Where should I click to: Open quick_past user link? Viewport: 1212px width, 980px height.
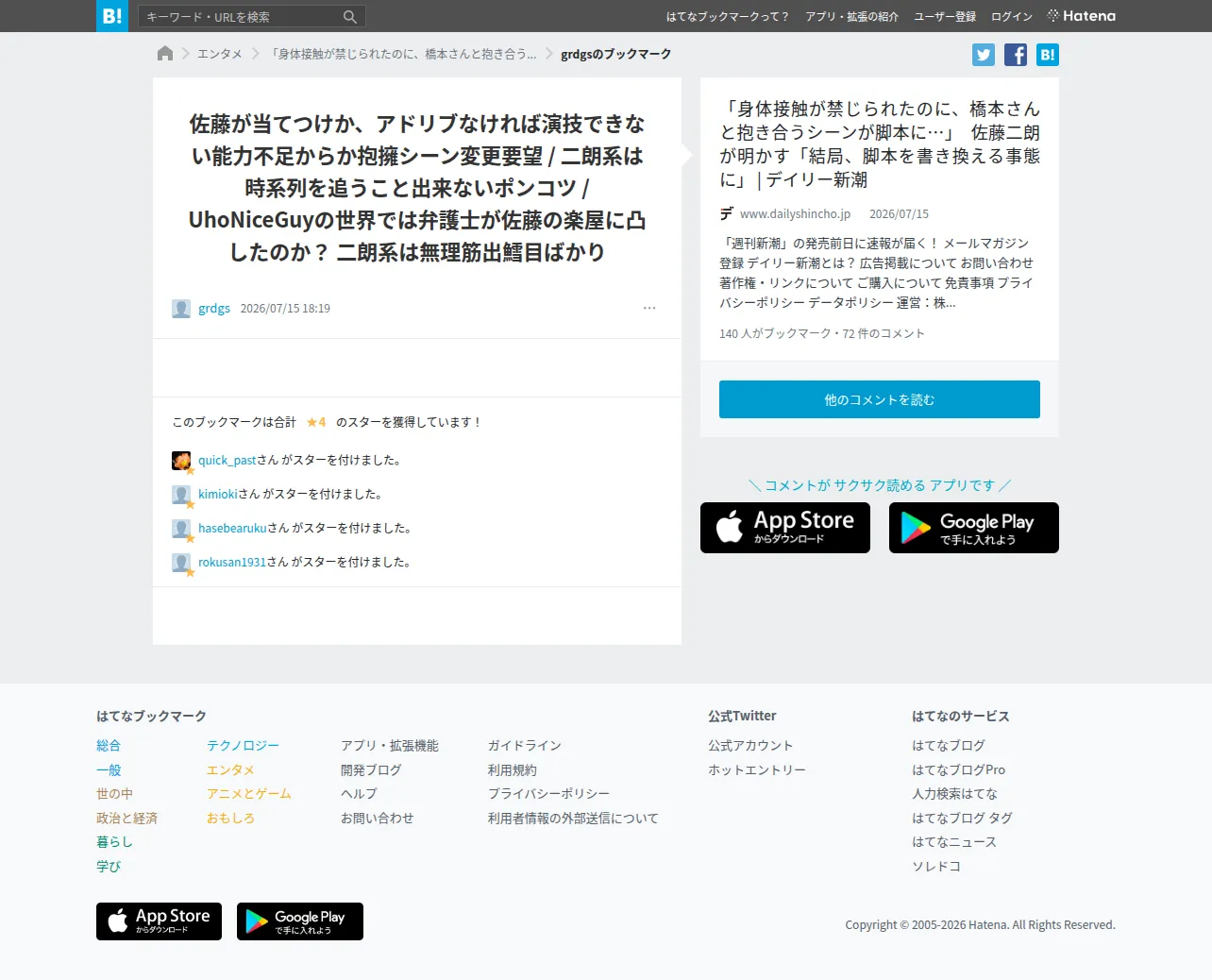point(227,461)
